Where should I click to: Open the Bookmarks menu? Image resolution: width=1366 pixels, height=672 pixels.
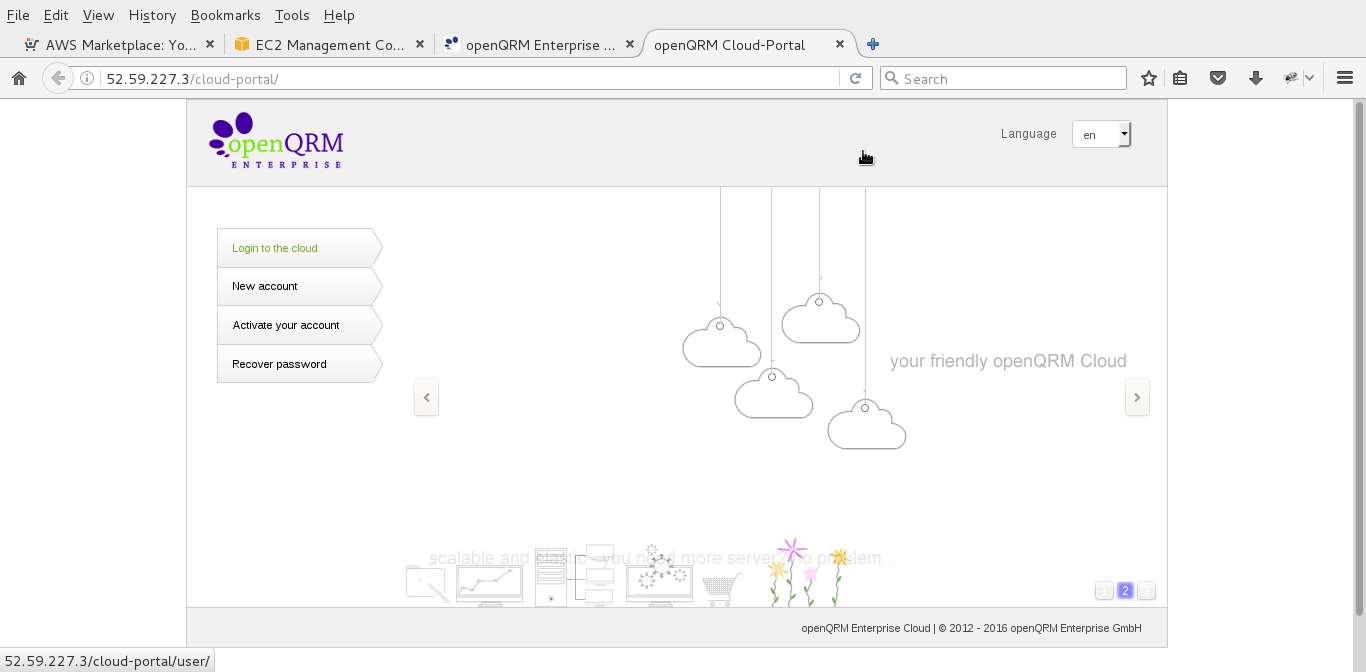(225, 15)
